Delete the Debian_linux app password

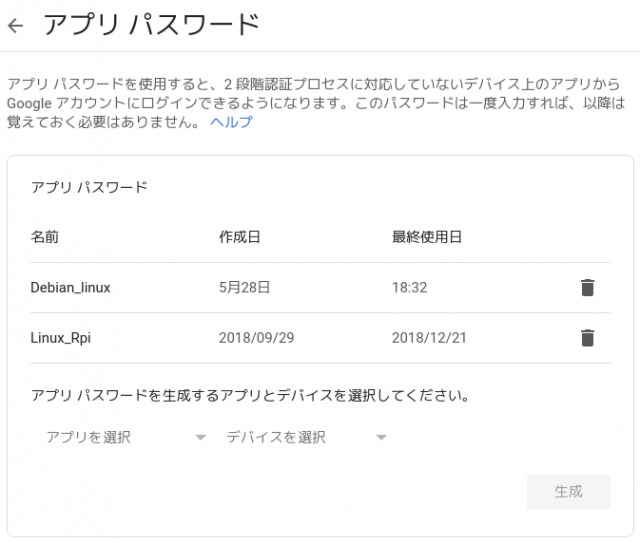point(587,288)
